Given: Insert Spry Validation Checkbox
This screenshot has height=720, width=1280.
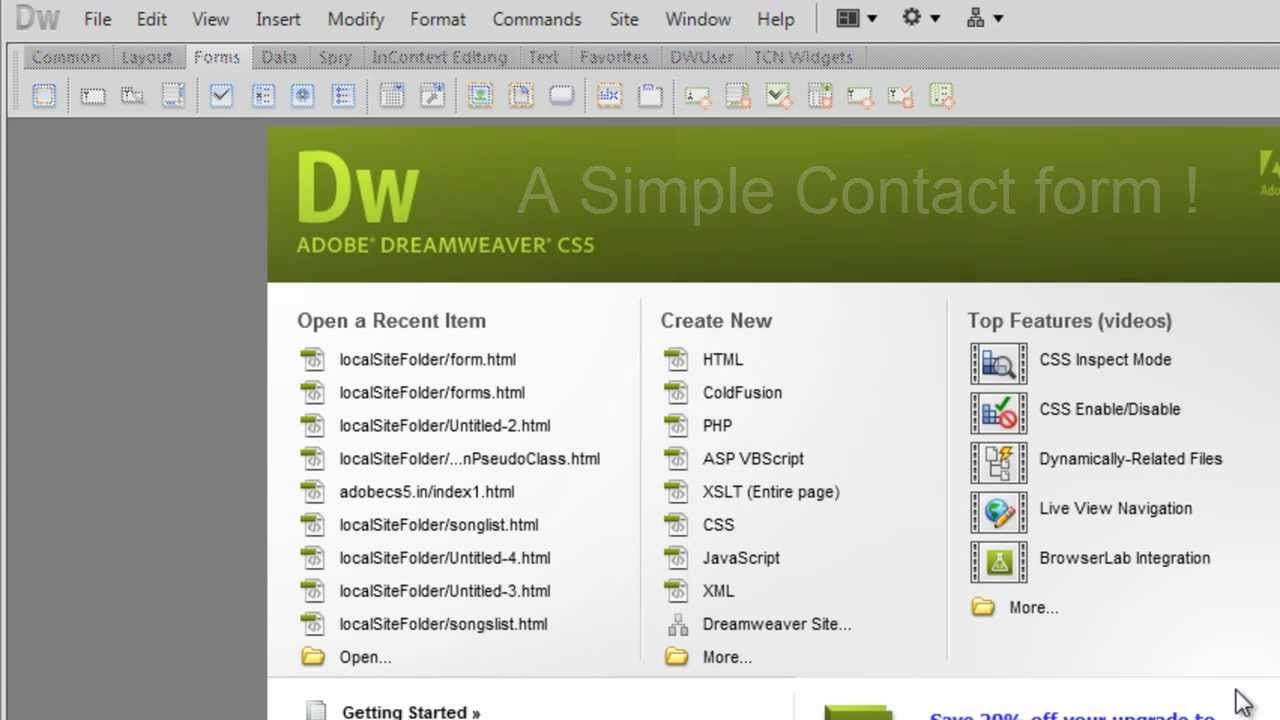Looking at the screenshot, I should (x=778, y=96).
